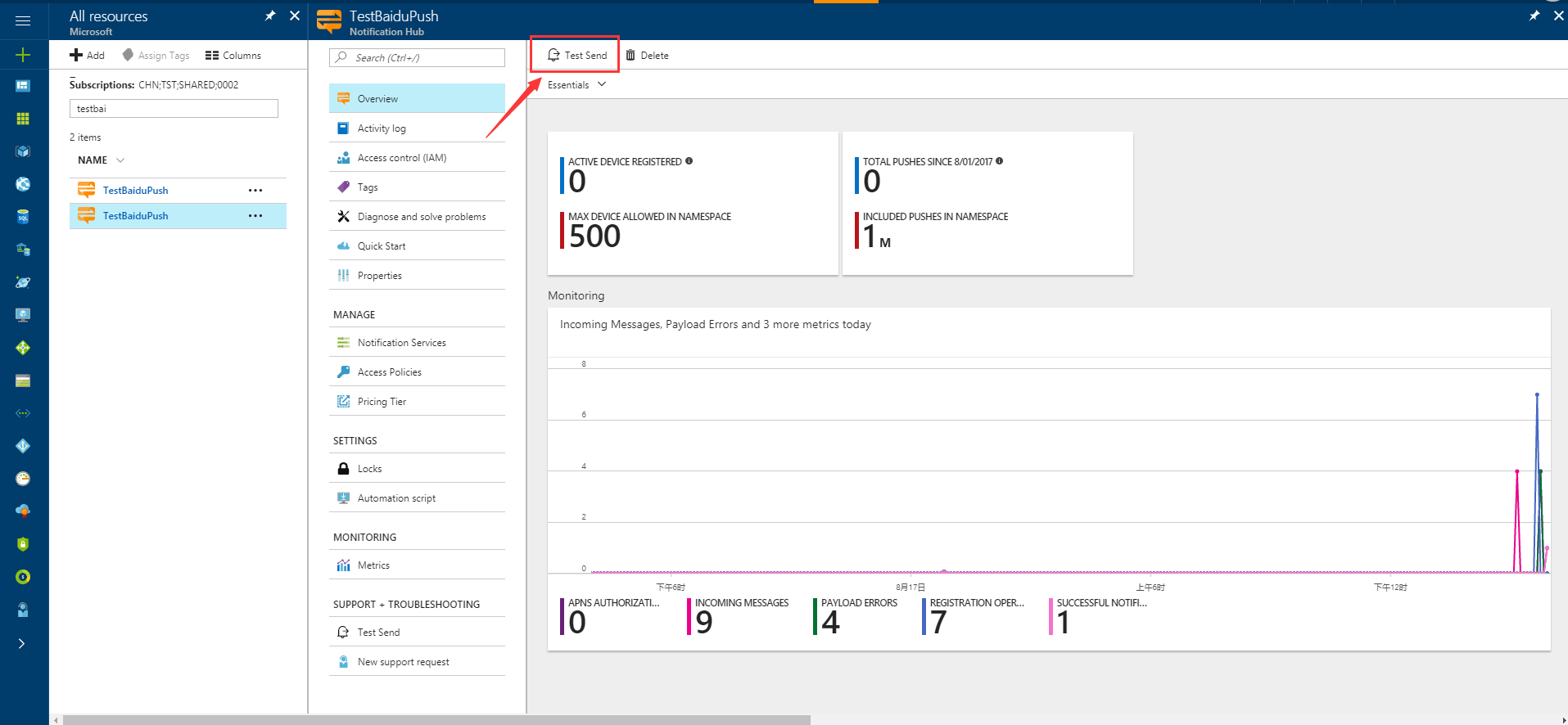Open Columns chooser in All resources
Viewport: 1568px width, 725px height.
pyautogui.click(x=233, y=55)
